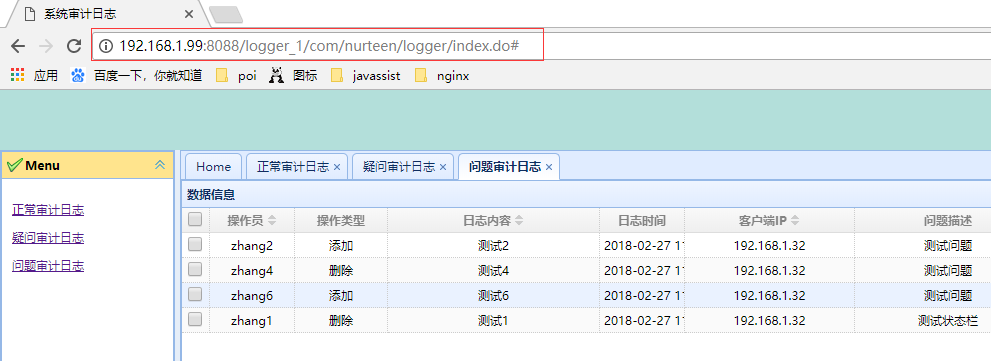Open 问题审计日志 link in Menu
The width and height of the screenshot is (991, 361).
[x=48, y=266]
